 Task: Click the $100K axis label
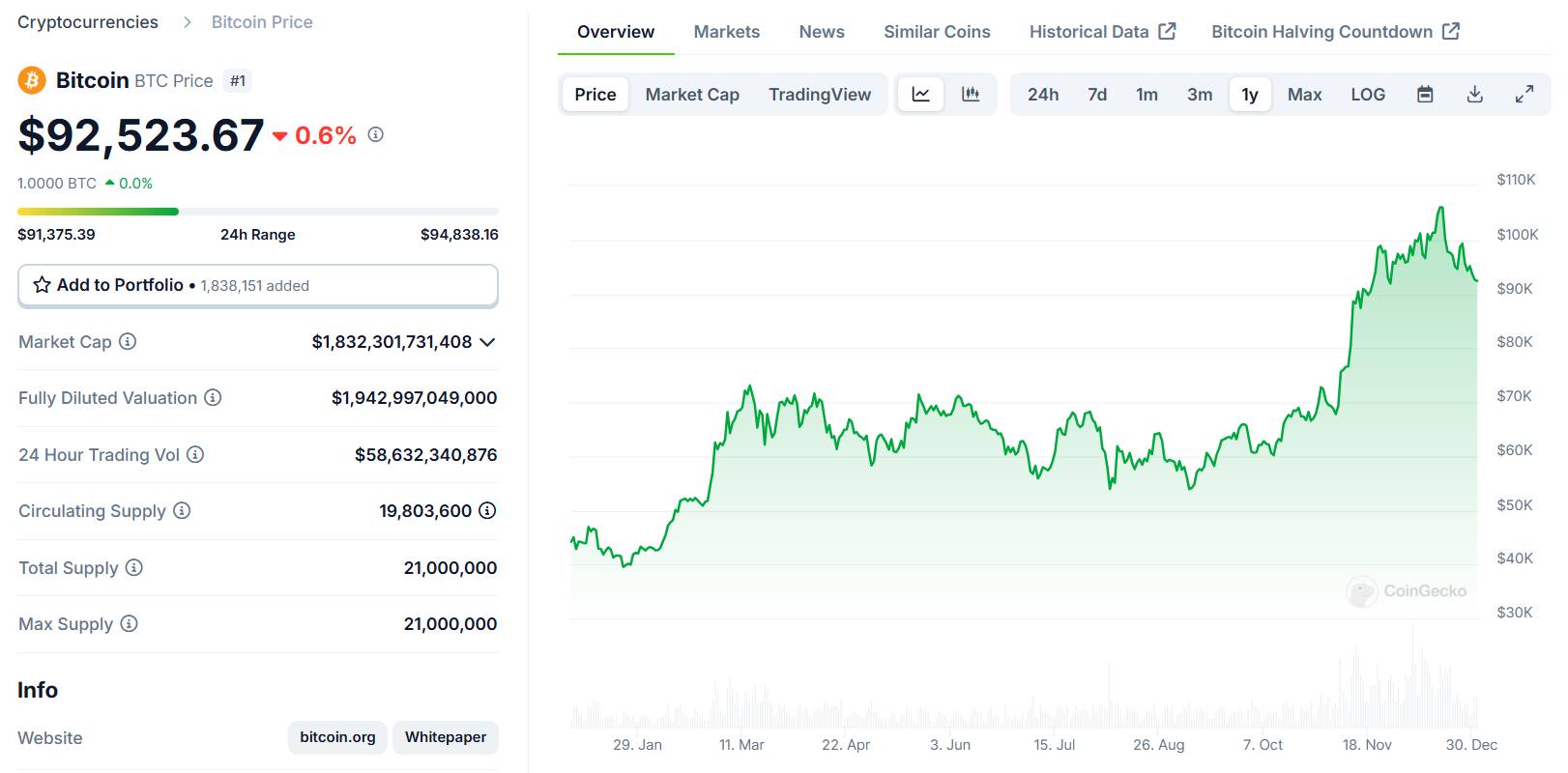point(1518,235)
